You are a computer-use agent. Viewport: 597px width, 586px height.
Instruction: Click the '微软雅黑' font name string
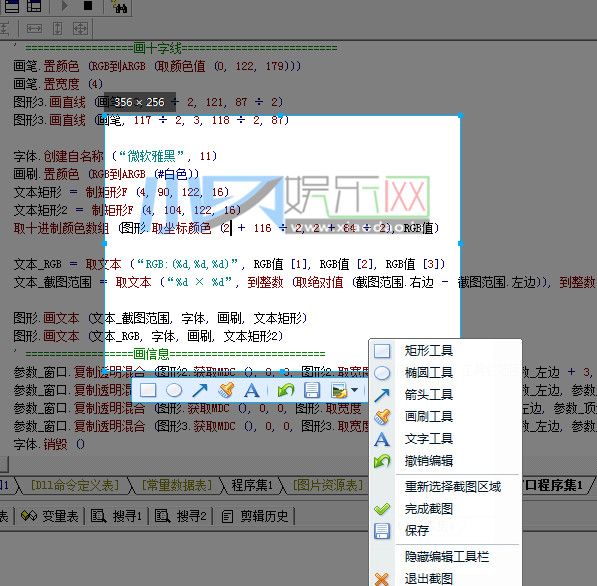click(151, 156)
